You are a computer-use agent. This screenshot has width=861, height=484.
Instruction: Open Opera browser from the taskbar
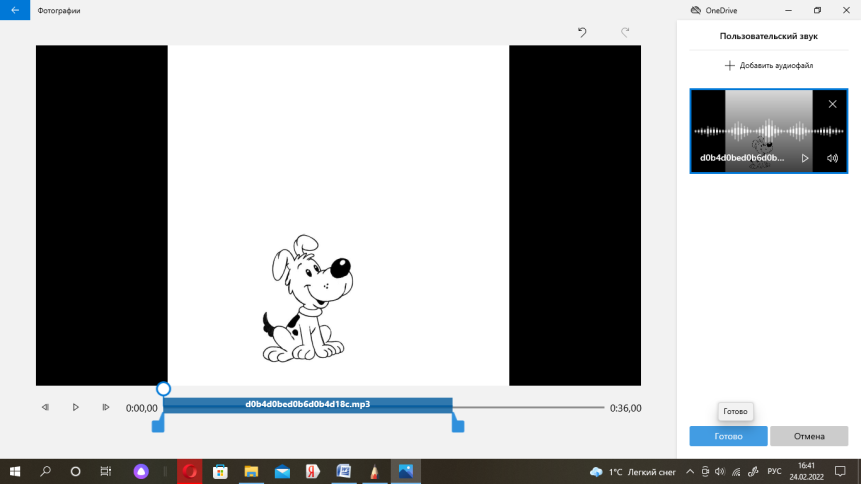pyautogui.click(x=189, y=471)
